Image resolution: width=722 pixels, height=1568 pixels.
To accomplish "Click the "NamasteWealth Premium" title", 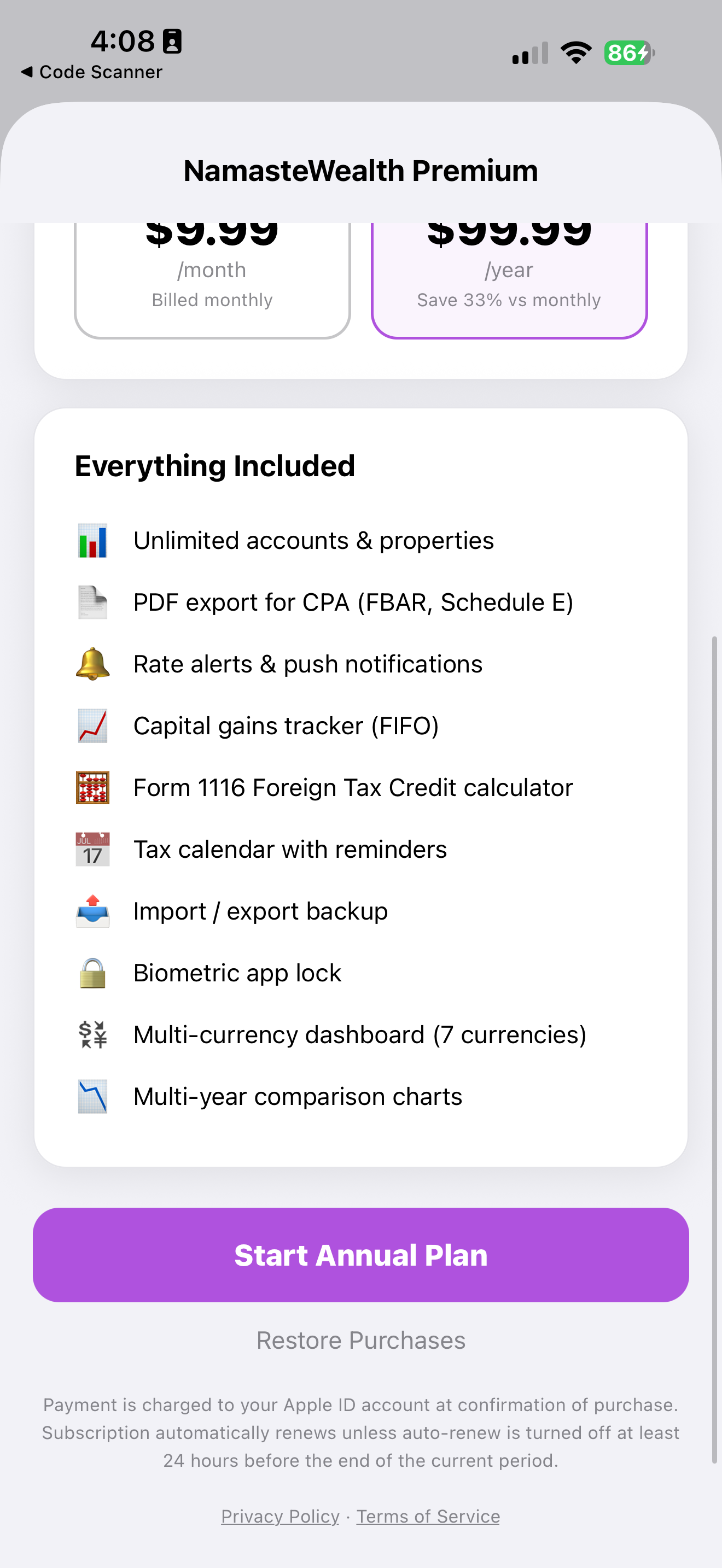I will [x=361, y=171].
